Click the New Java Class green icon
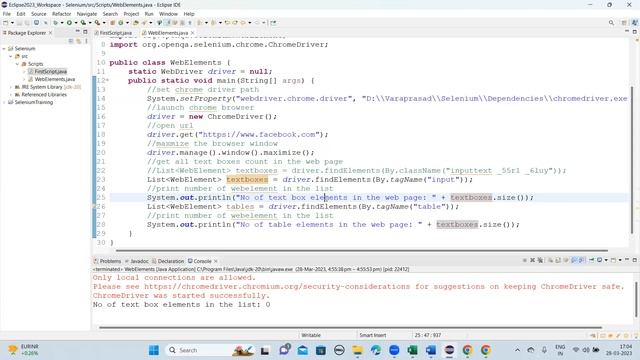 click(120, 22)
